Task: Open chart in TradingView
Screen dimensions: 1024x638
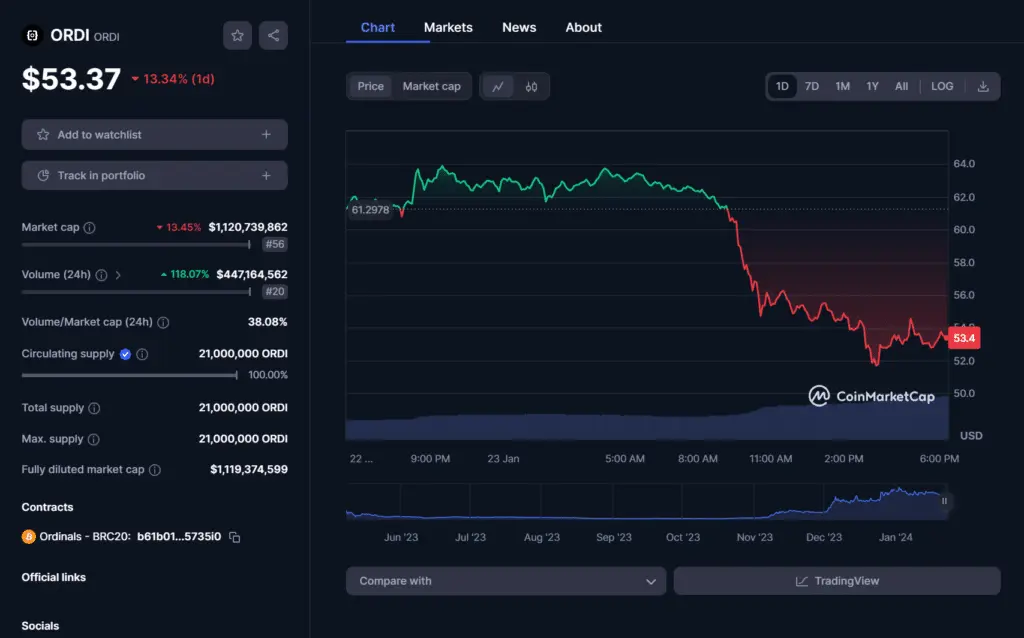Action: click(x=837, y=580)
